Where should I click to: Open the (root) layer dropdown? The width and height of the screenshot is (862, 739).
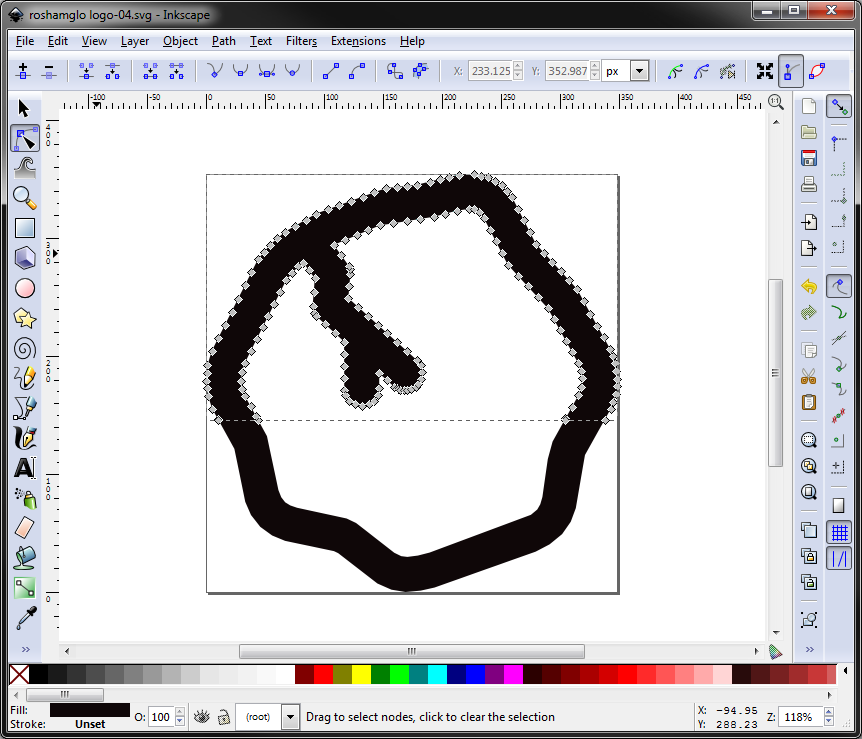click(x=290, y=717)
